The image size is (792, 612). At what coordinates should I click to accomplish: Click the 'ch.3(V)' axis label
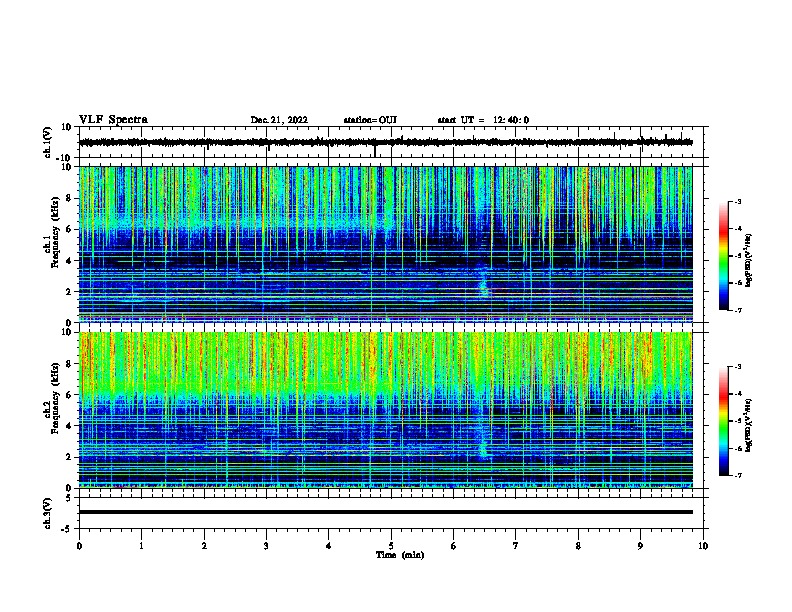click(48, 514)
